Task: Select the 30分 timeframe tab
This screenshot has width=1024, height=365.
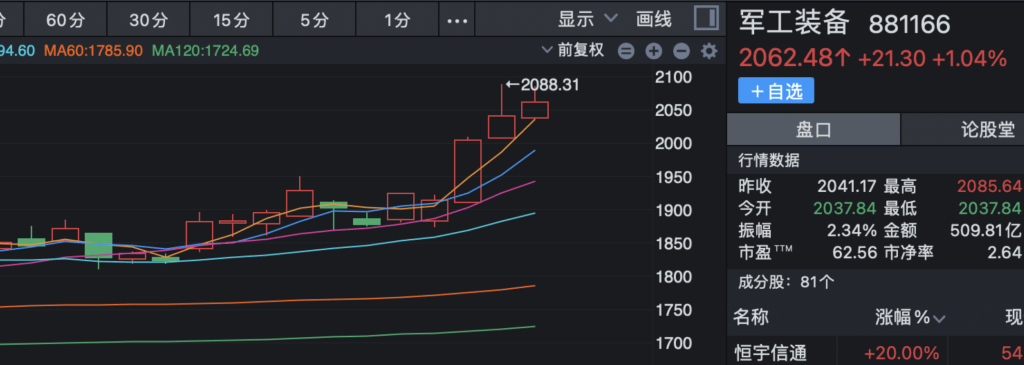Action: coord(148,20)
